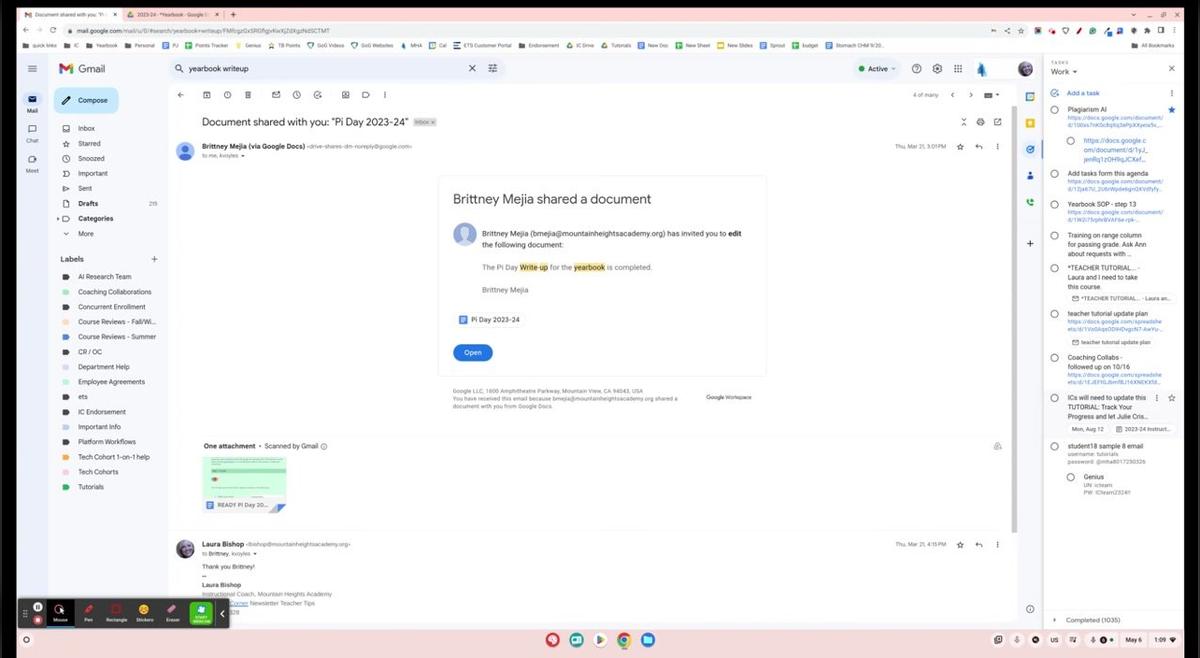Open the Active status dropdown
1200x658 pixels.
click(x=877, y=69)
